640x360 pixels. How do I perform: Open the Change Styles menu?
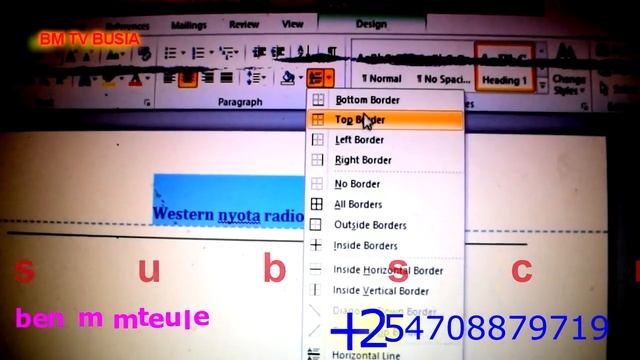pos(569,70)
